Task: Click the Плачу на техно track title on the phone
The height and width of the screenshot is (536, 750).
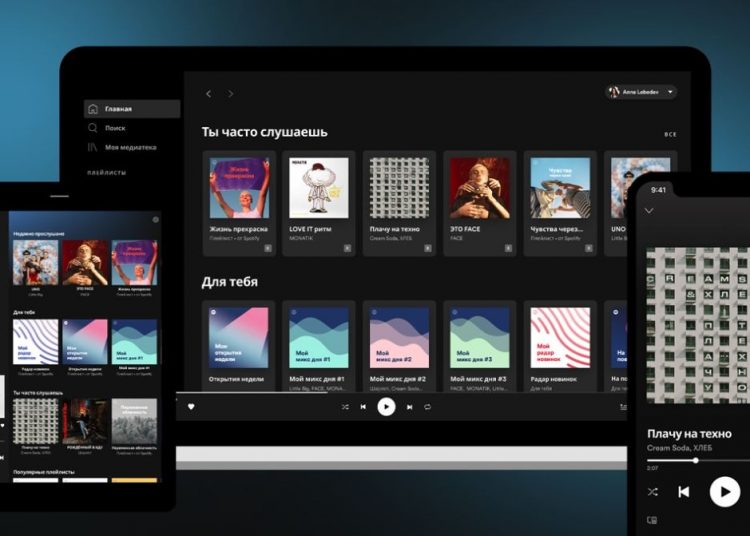Action: click(689, 434)
